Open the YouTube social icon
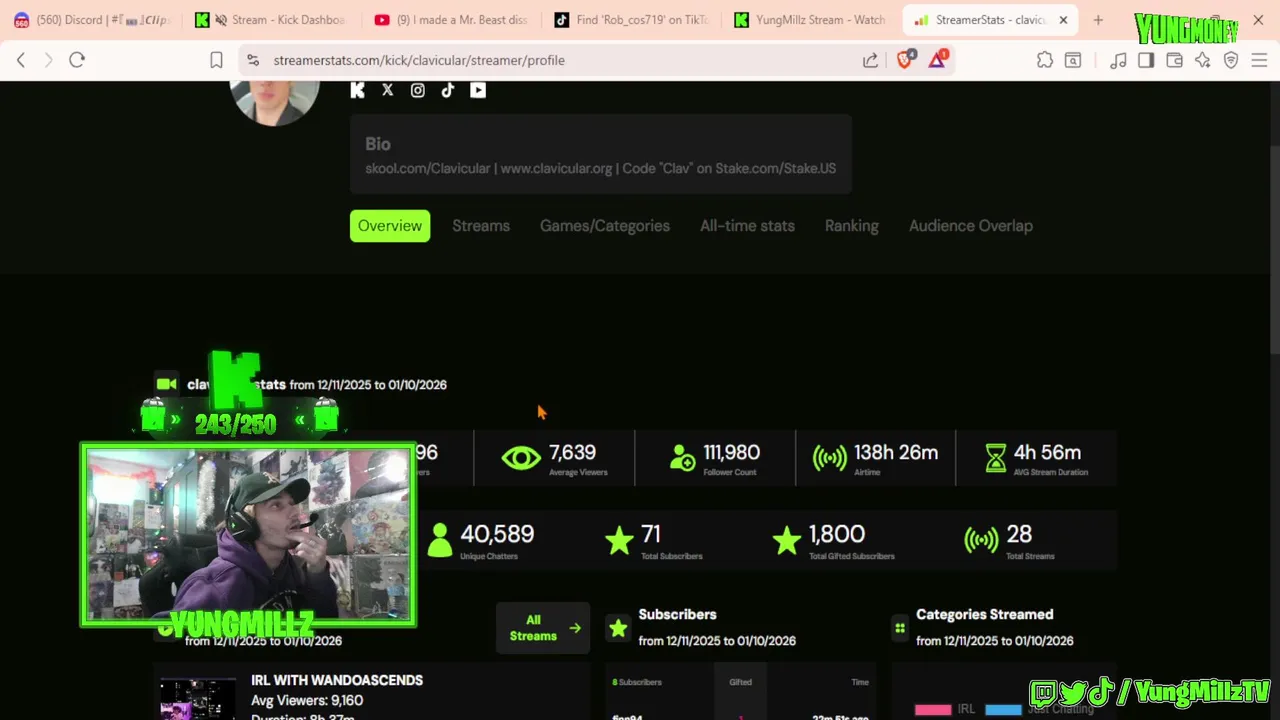The width and height of the screenshot is (1280, 720). tap(478, 90)
